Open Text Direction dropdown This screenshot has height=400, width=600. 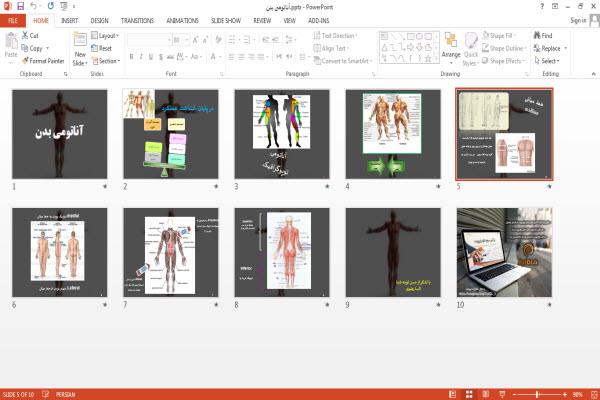[335, 36]
